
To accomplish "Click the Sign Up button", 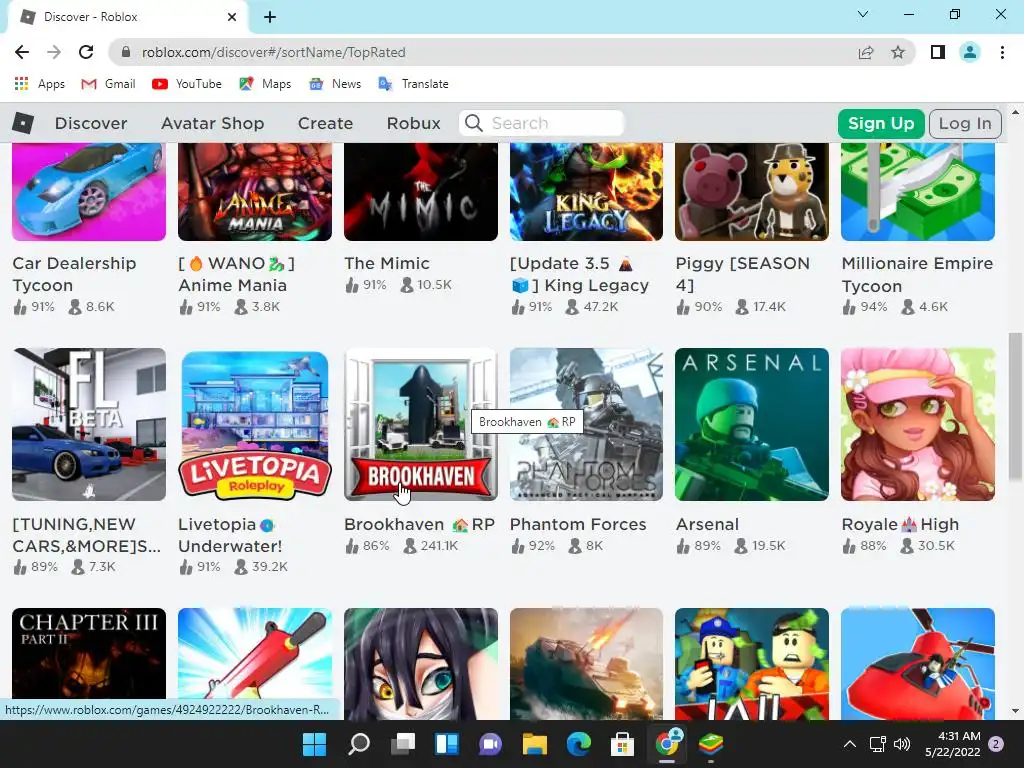I will click(x=881, y=123).
